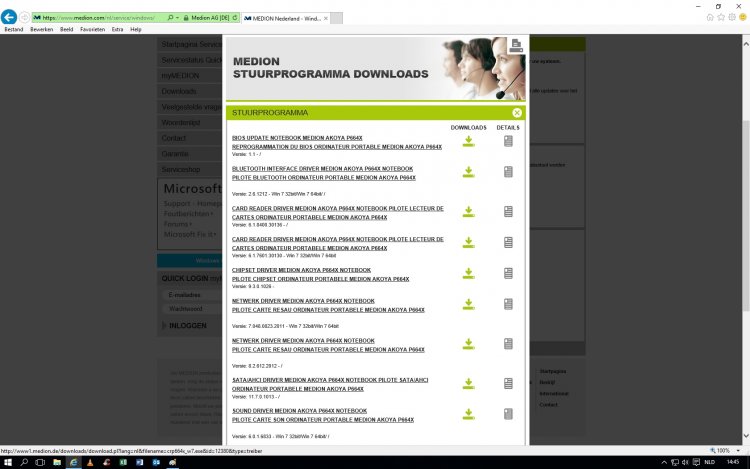Open the Bestand menu
The height and width of the screenshot is (469, 750).
pyautogui.click(x=14, y=30)
